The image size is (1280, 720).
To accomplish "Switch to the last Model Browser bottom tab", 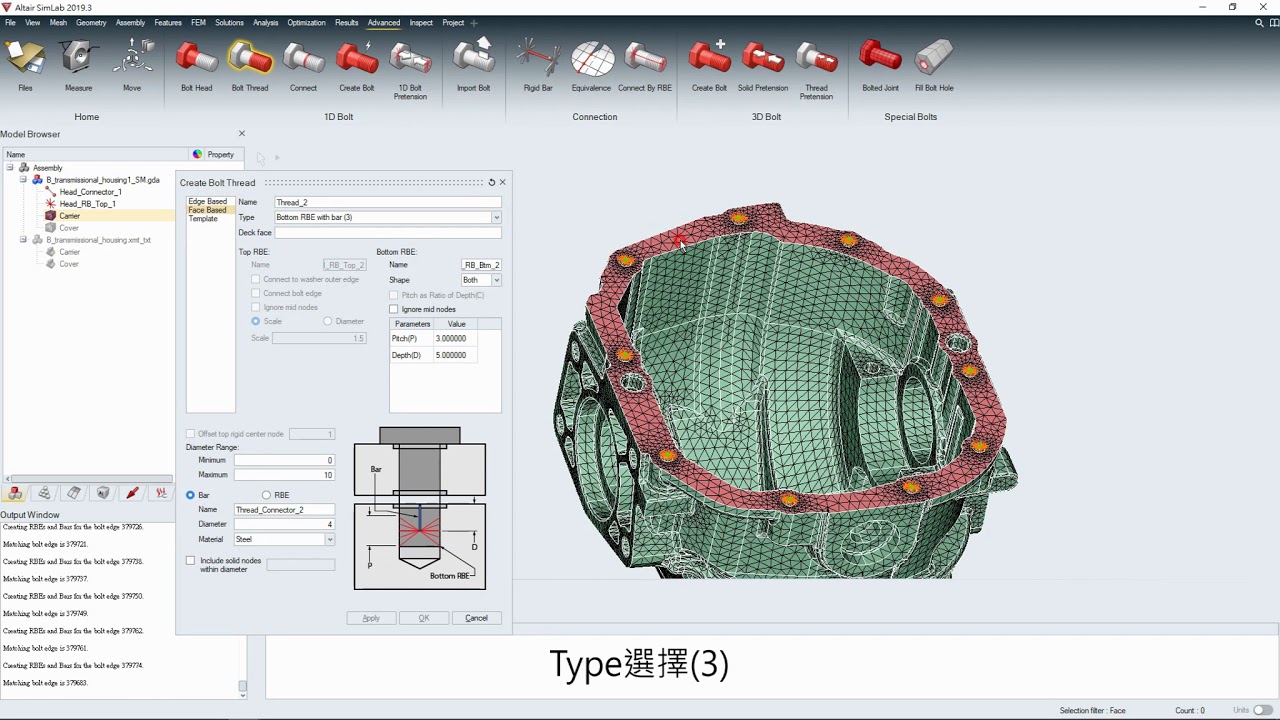I will [x=161, y=493].
